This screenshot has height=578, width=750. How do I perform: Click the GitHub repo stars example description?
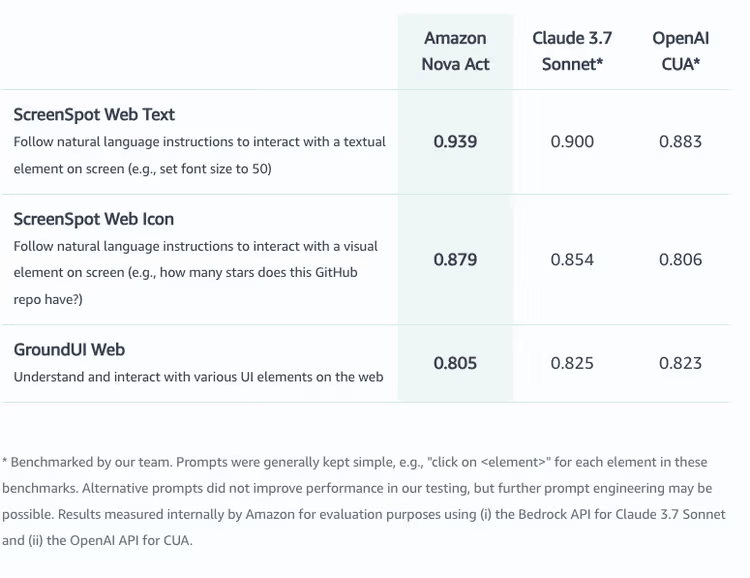[x=196, y=273]
